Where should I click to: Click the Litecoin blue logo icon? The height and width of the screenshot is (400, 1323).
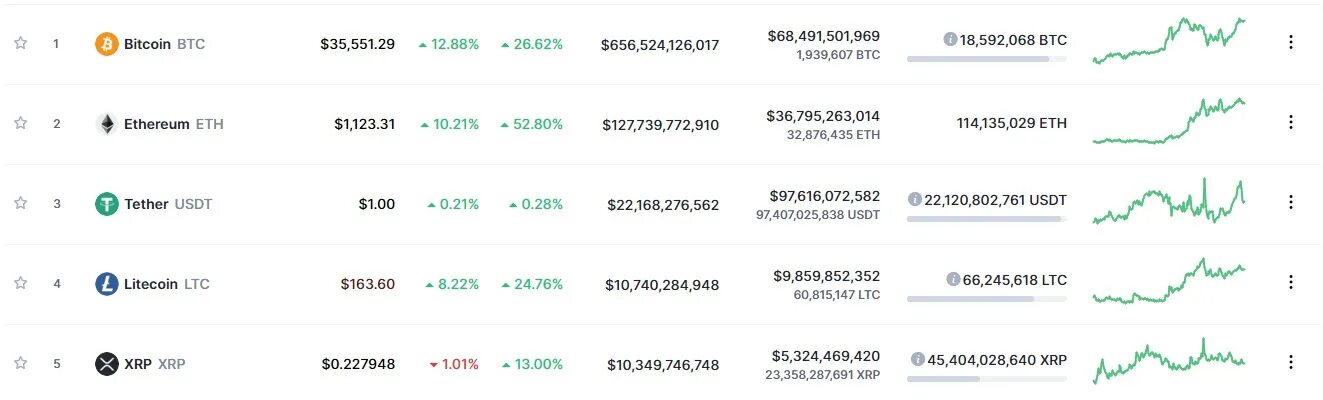[x=106, y=284]
